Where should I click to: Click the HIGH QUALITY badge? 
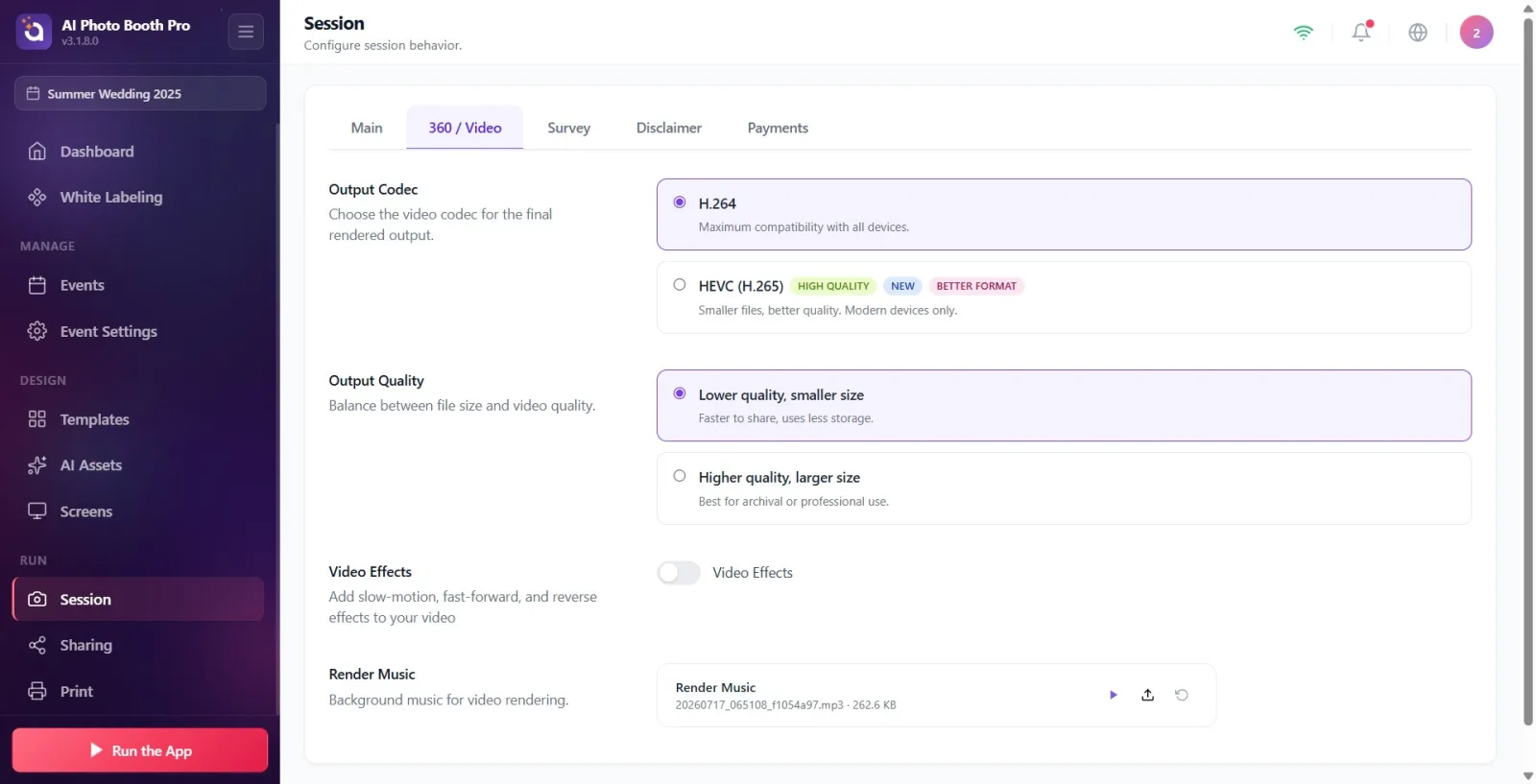click(833, 286)
